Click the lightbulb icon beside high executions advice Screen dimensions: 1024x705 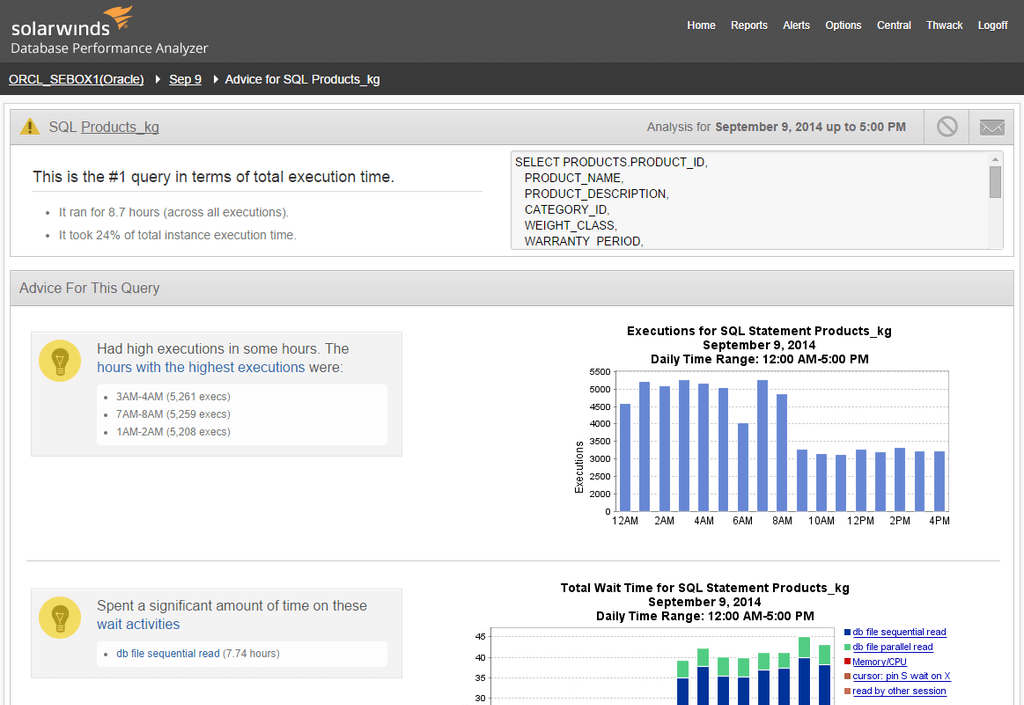[60, 360]
